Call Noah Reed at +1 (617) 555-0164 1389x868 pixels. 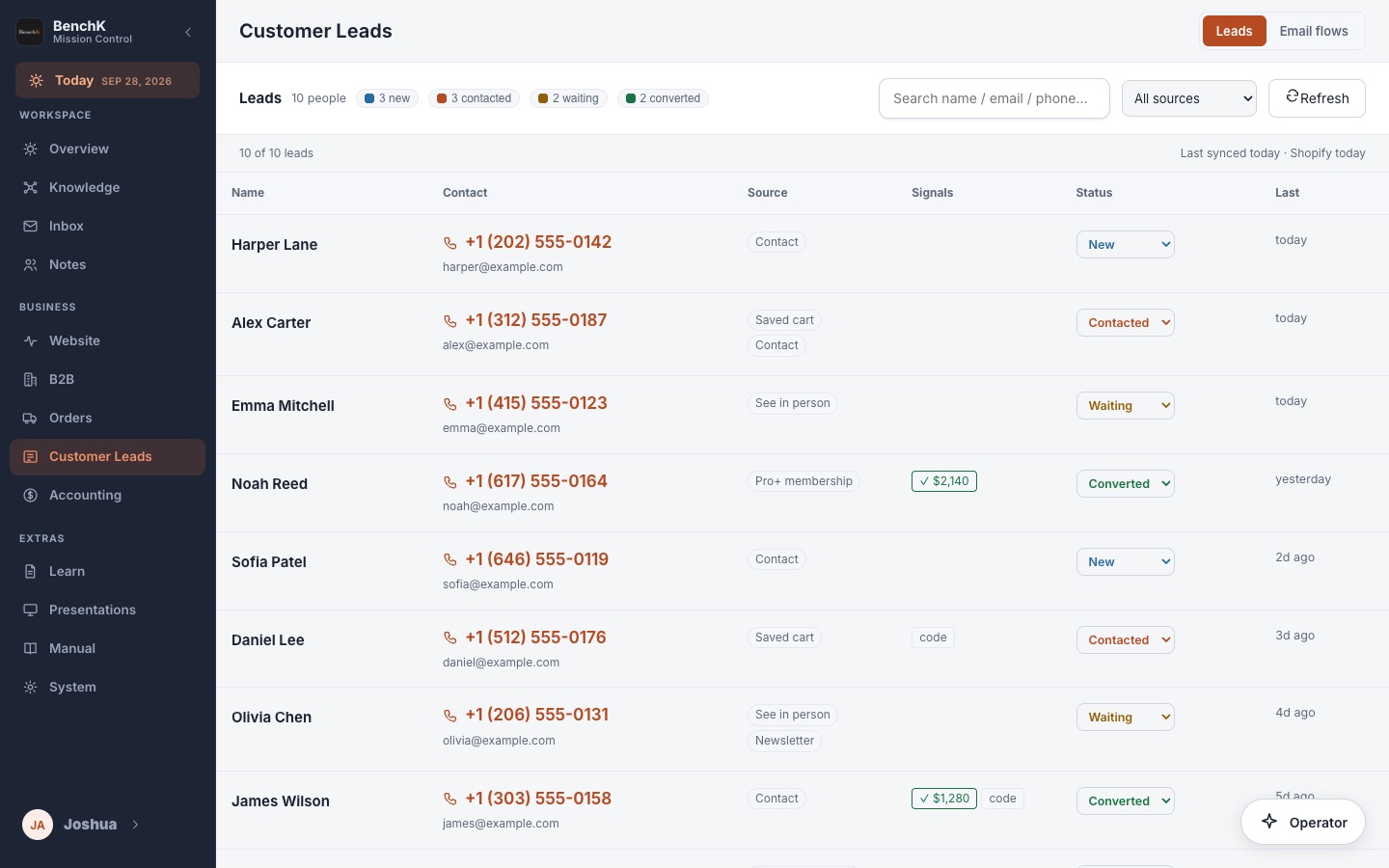pyautogui.click(x=525, y=481)
